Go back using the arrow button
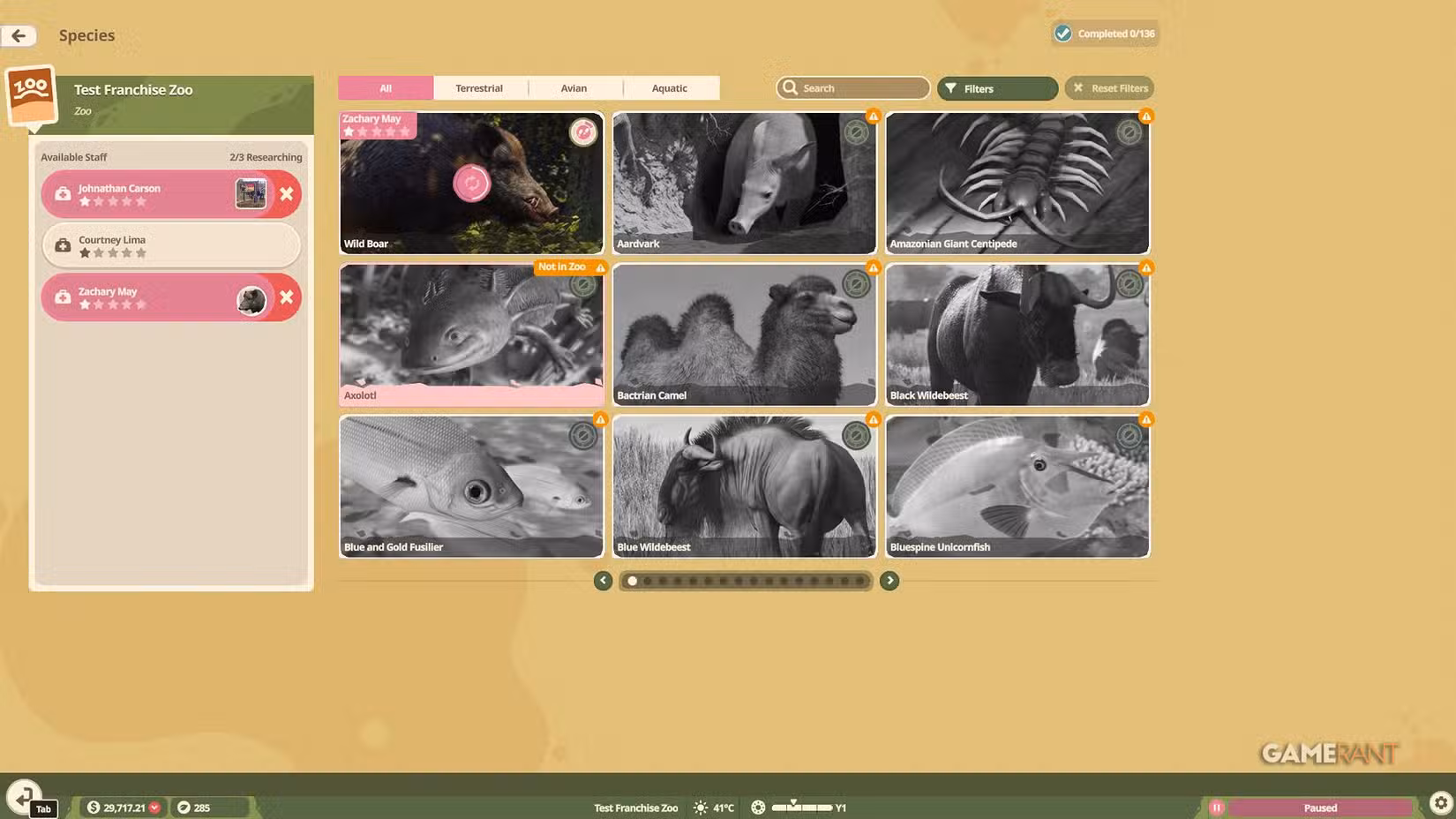This screenshot has width=1456, height=819. pyautogui.click(x=19, y=35)
